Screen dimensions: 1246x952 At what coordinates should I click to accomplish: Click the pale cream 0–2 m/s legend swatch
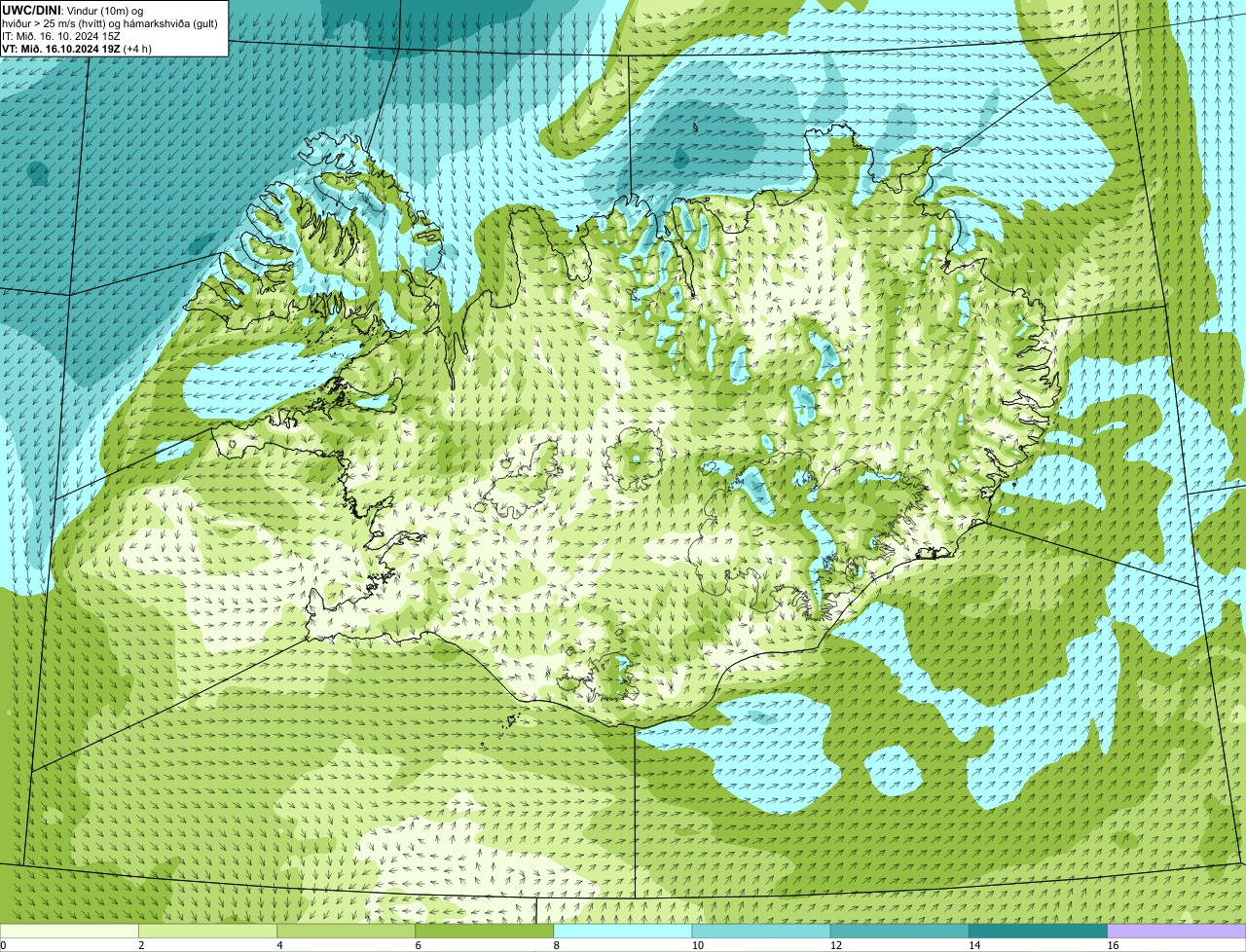pyautogui.click(x=69, y=932)
